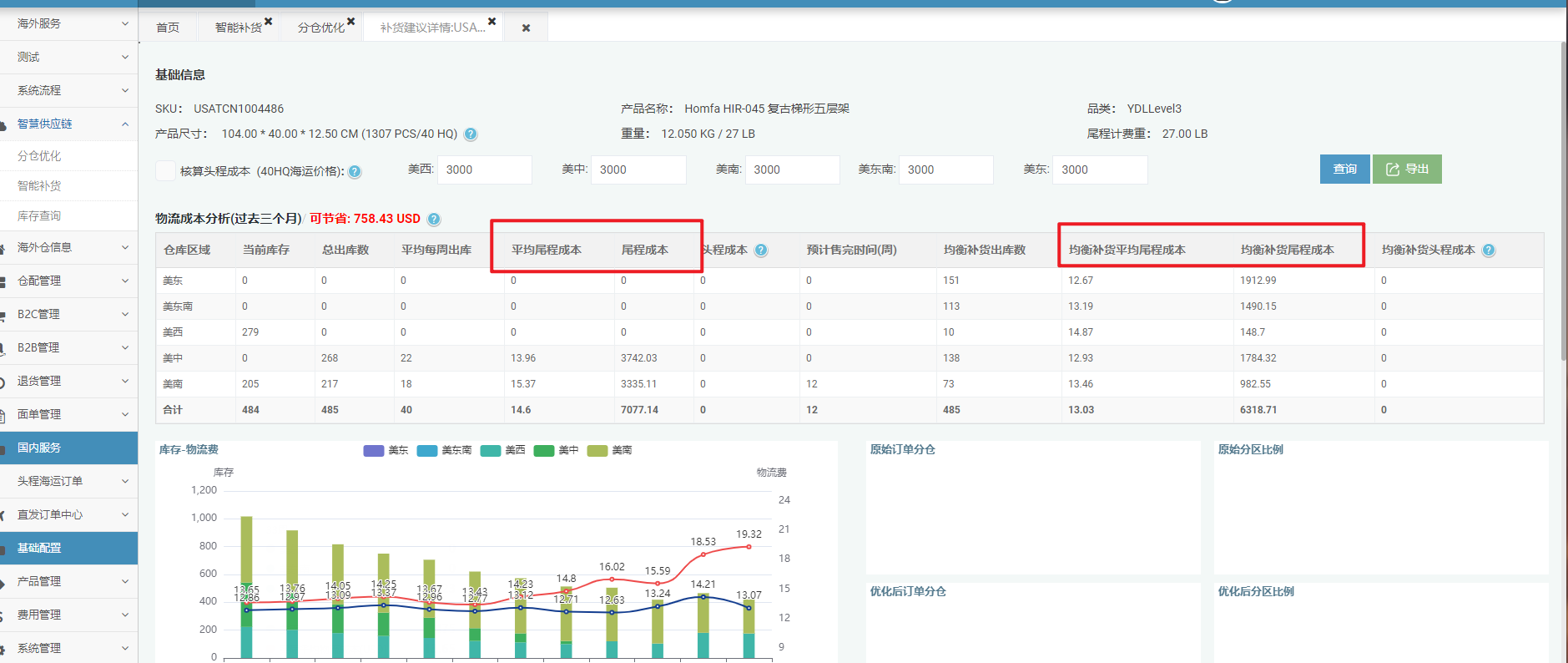
Task: Click 美中 price input field
Action: (638, 170)
